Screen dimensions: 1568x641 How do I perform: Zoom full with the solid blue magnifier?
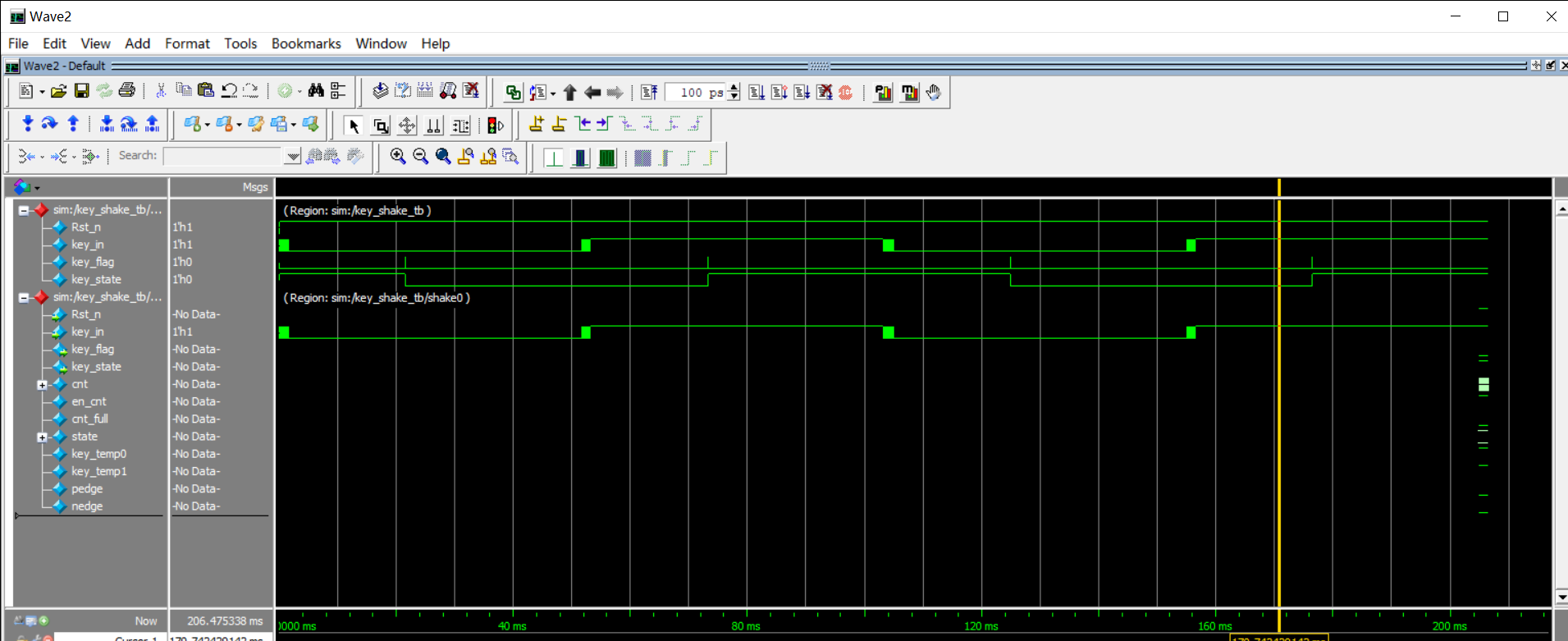(443, 157)
